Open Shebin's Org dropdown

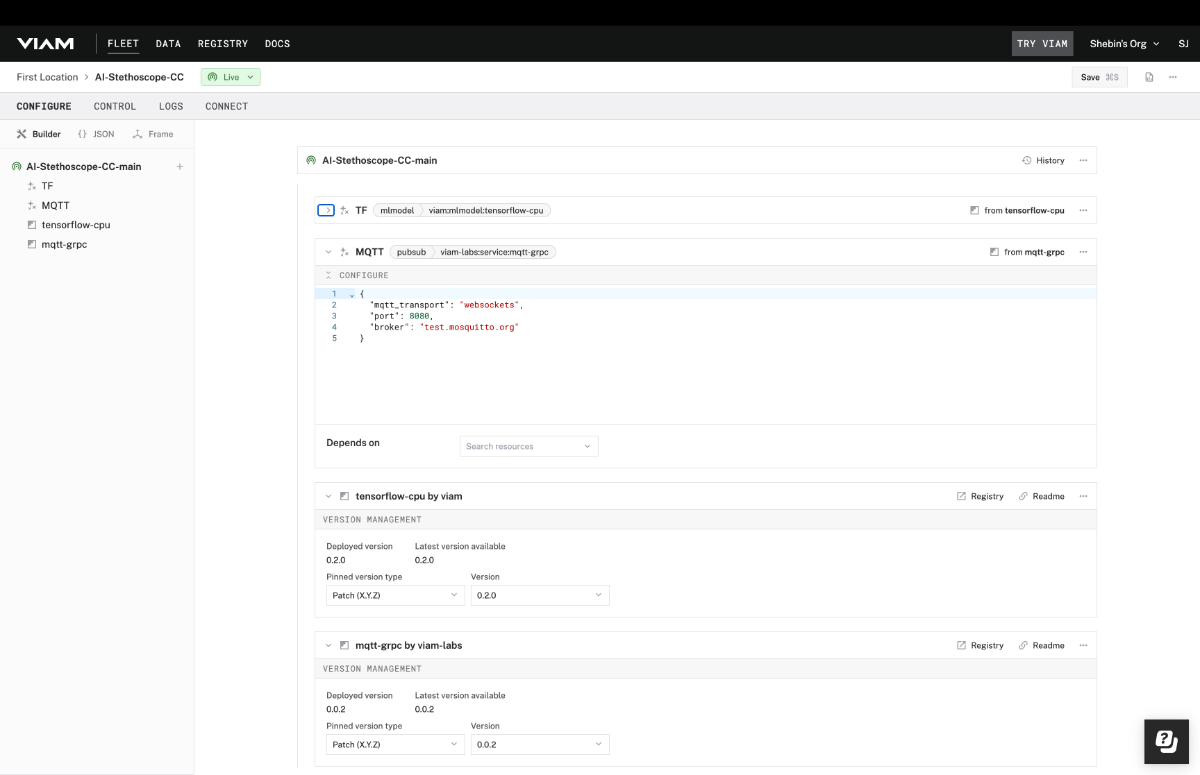pos(1124,44)
